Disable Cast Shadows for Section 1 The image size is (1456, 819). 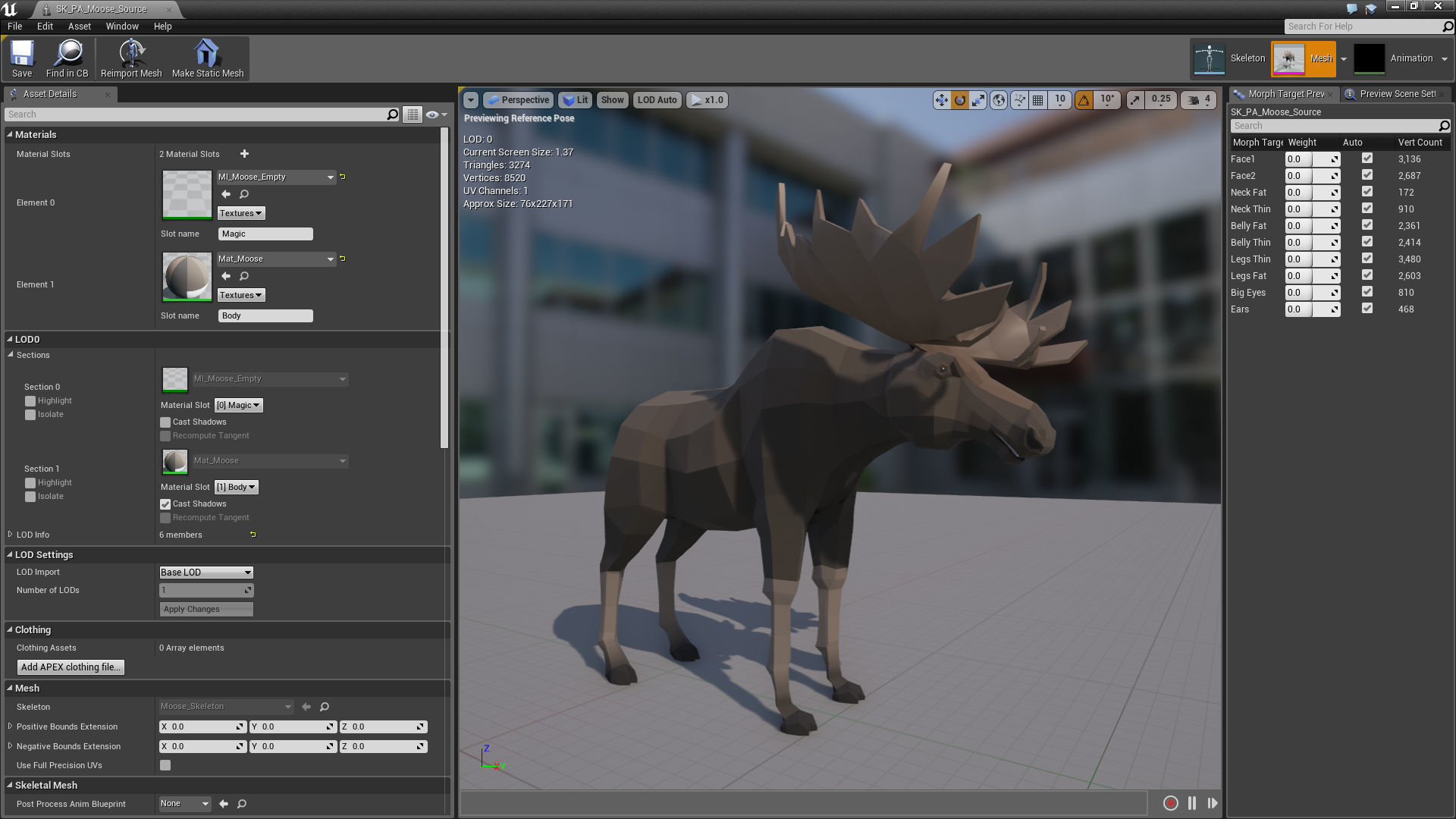coord(165,504)
